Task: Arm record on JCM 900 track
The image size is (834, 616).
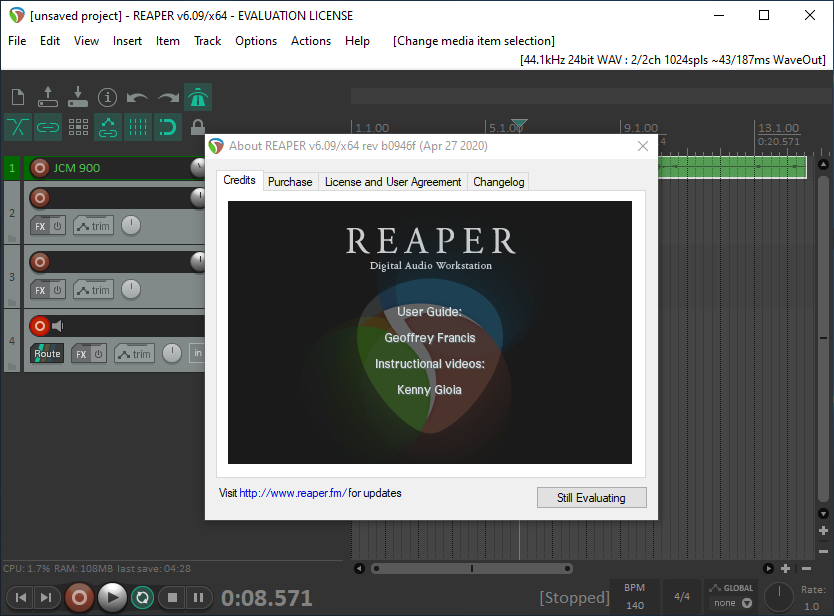Action: [39, 168]
